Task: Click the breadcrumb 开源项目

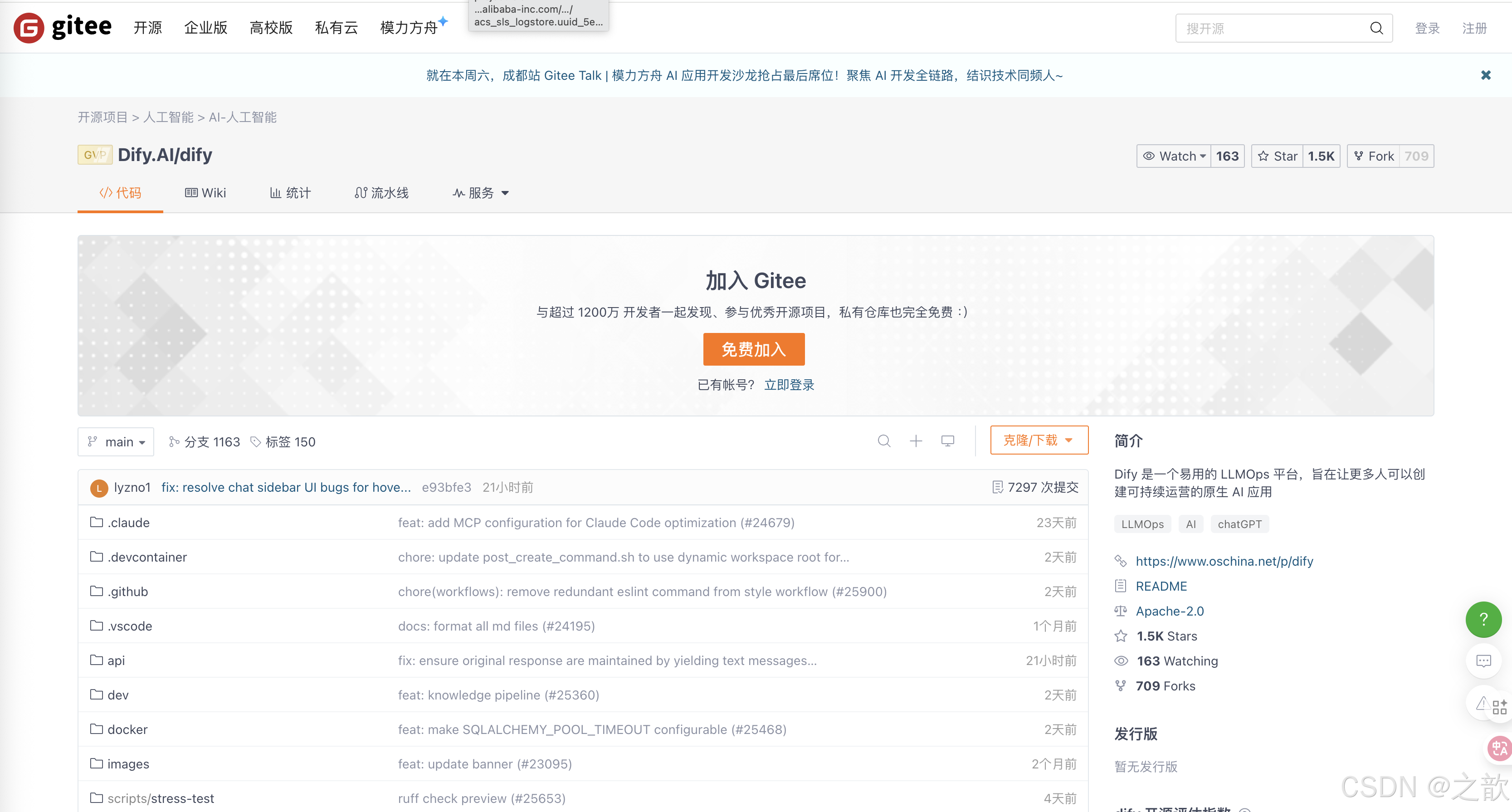Action: click(x=102, y=117)
